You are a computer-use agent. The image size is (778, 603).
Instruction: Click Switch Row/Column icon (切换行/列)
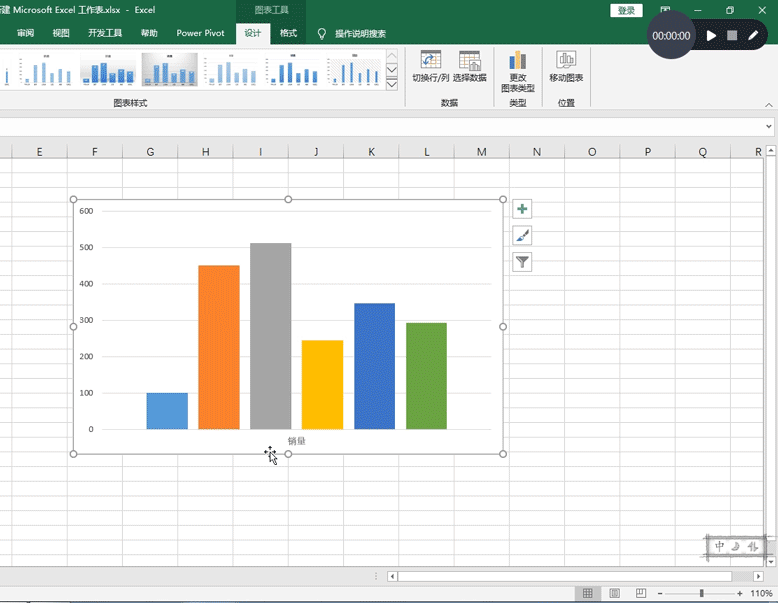(x=430, y=66)
